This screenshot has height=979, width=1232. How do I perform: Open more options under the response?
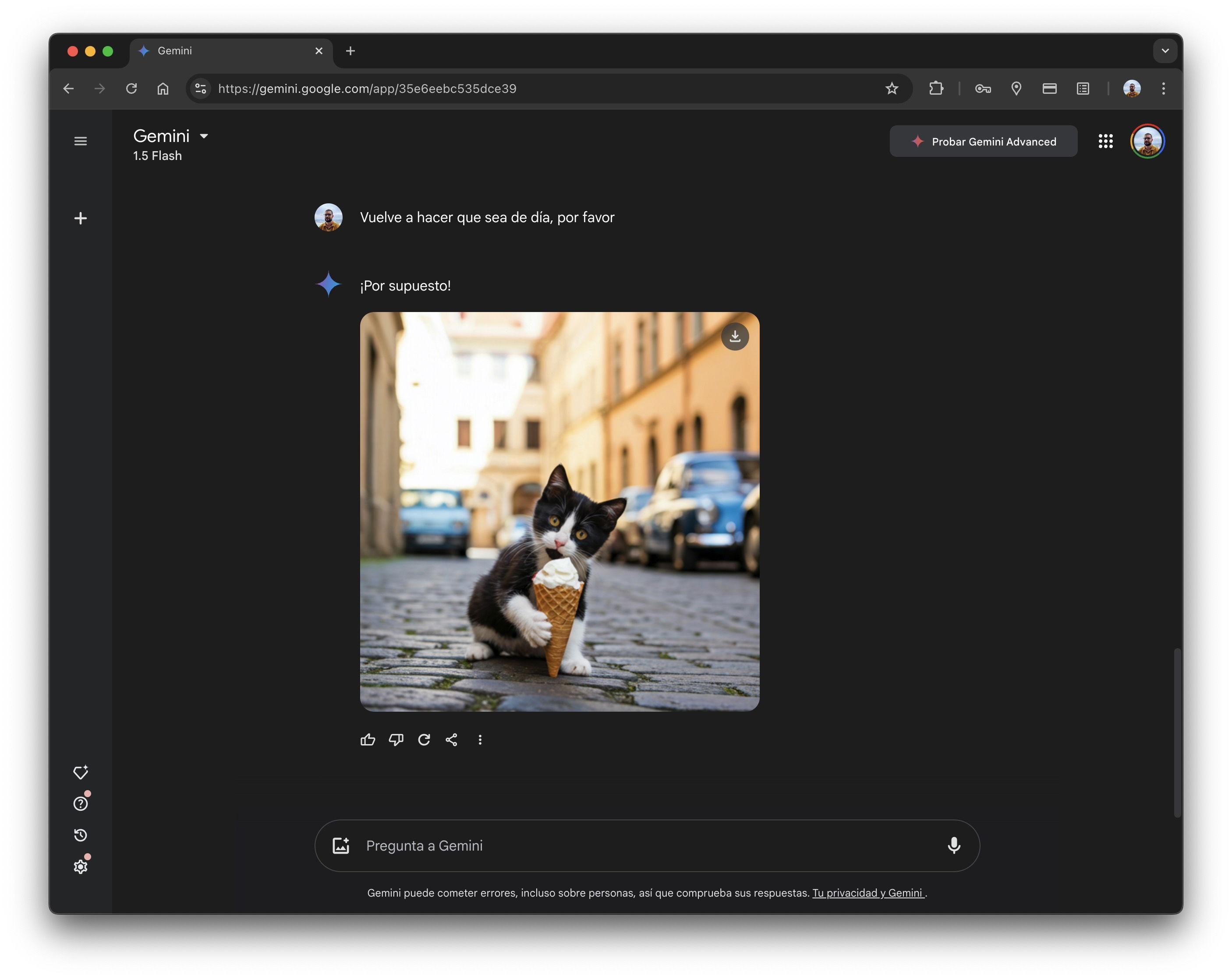pos(480,740)
